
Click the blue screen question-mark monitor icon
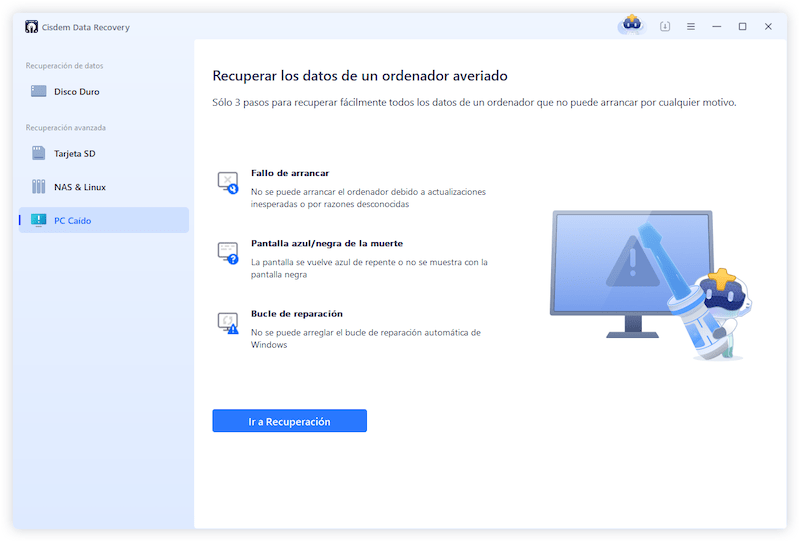228,252
